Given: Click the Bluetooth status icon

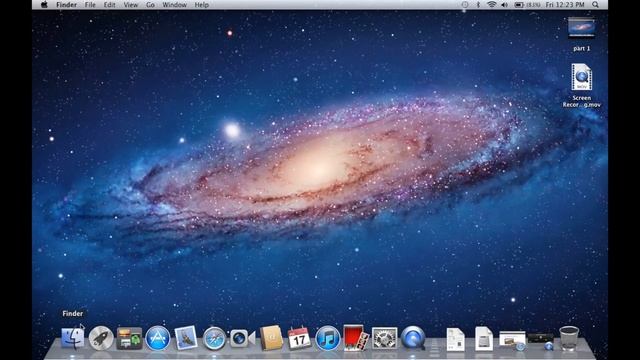Looking at the screenshot, I should (x=478, y=5).
